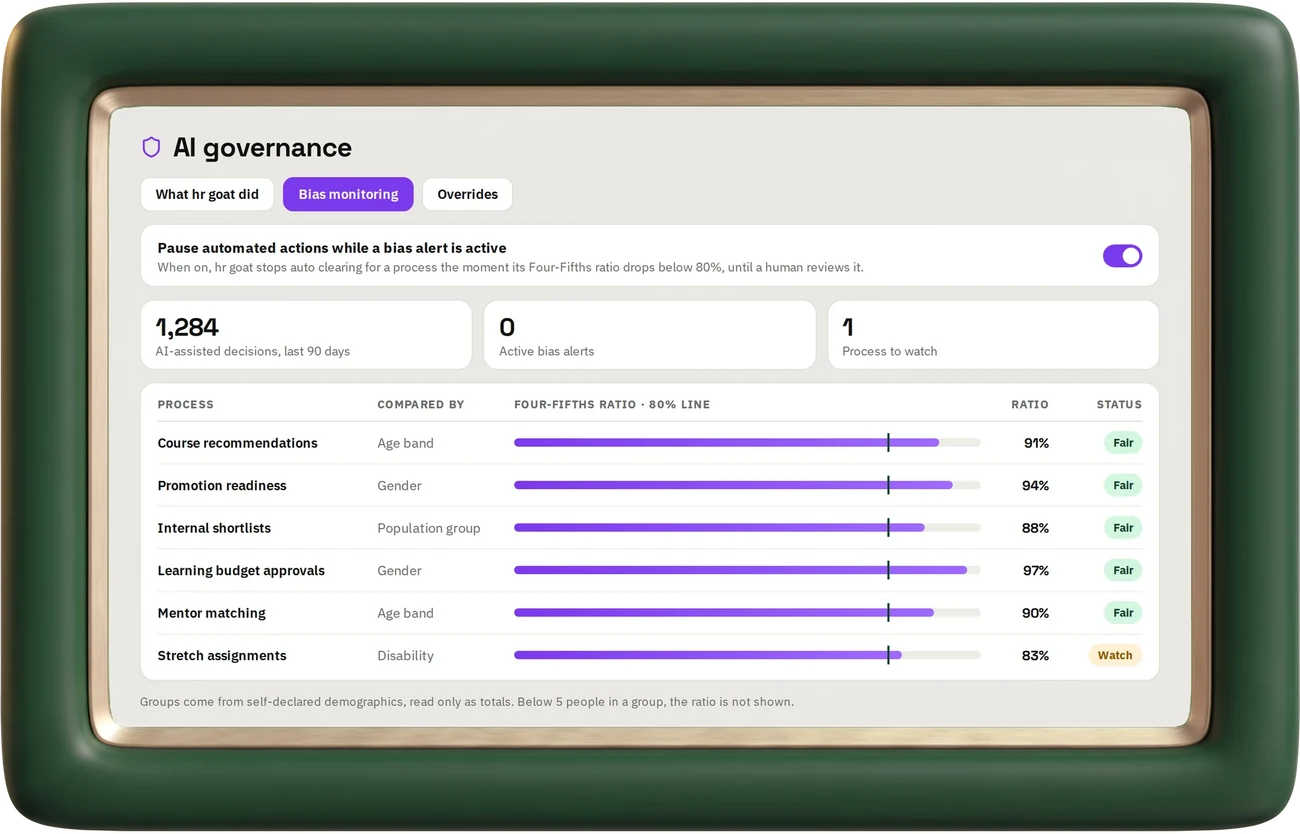Open the 1,284 AI-assisted decisions card
This screenshot has width=1300, height=834.
306,335
